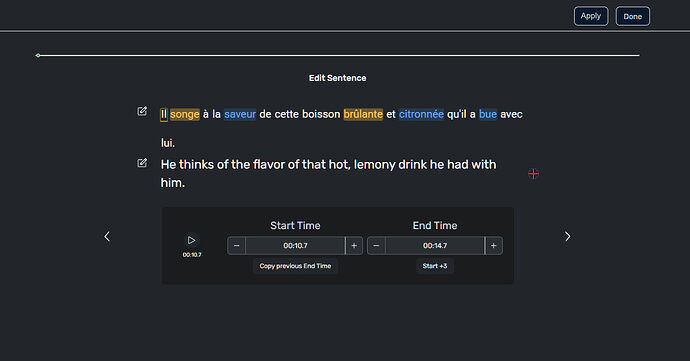Click the Done button

click(x=633, y=16)
